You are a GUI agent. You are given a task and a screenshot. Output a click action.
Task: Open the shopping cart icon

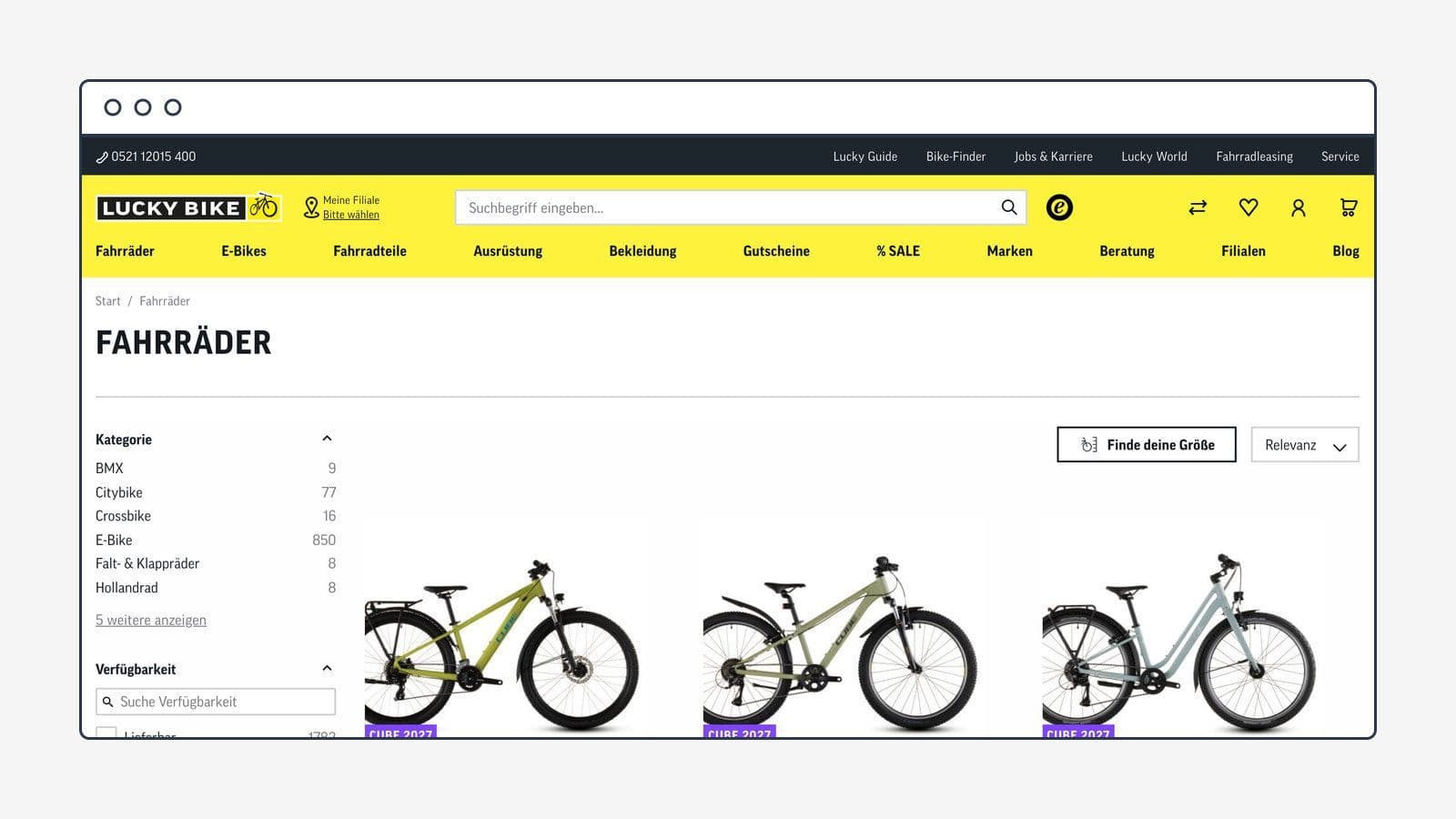(1349, 207)
